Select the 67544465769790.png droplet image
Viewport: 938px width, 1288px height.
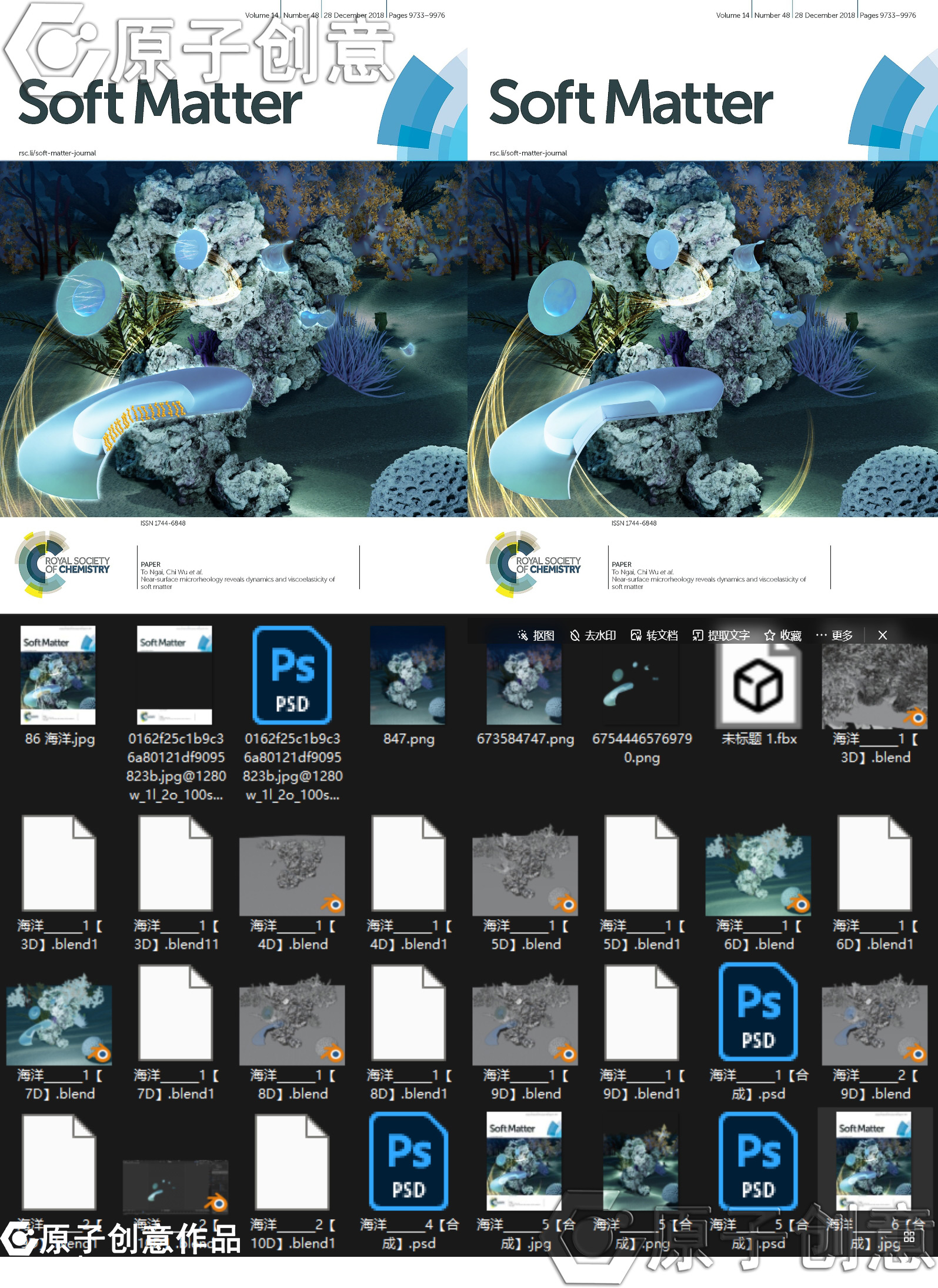tap(641, 684)
